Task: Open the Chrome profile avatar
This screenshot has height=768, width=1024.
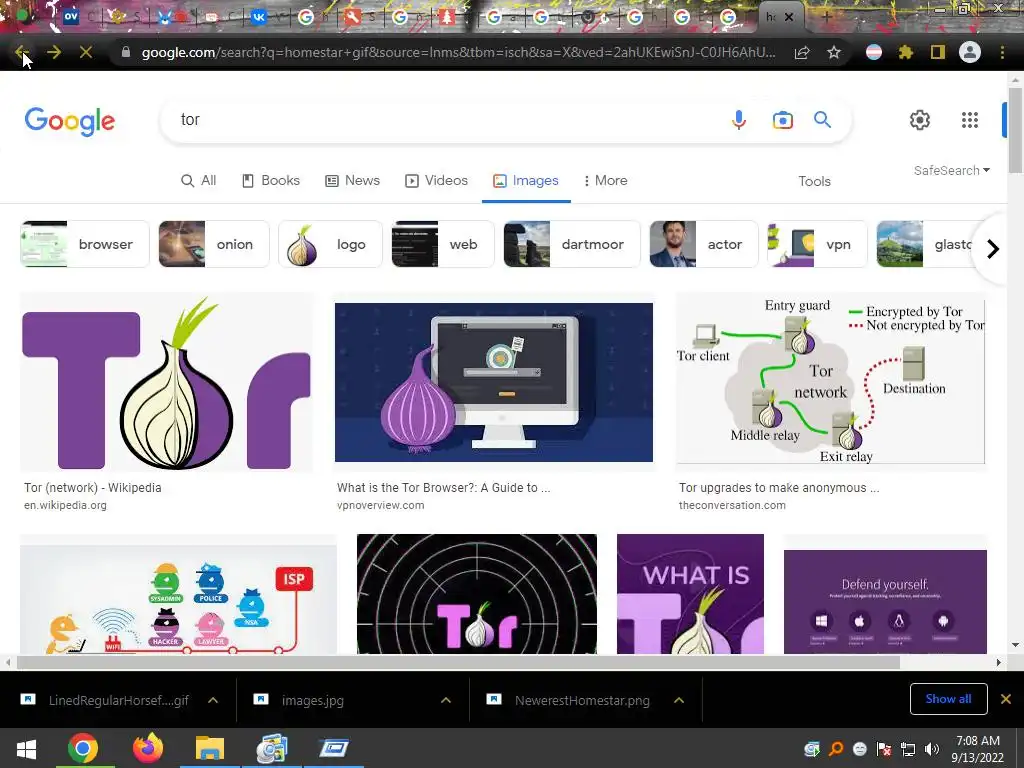Action: [x=970, y=52]
